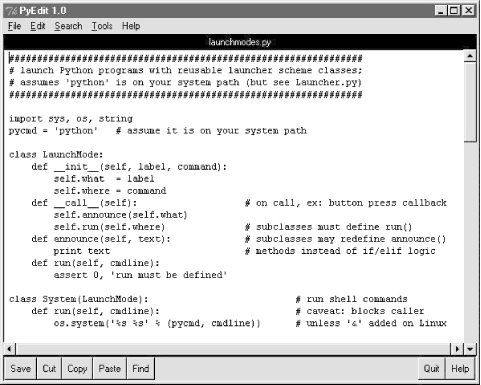Click 'def __call__(self):' text

(84, 203)
